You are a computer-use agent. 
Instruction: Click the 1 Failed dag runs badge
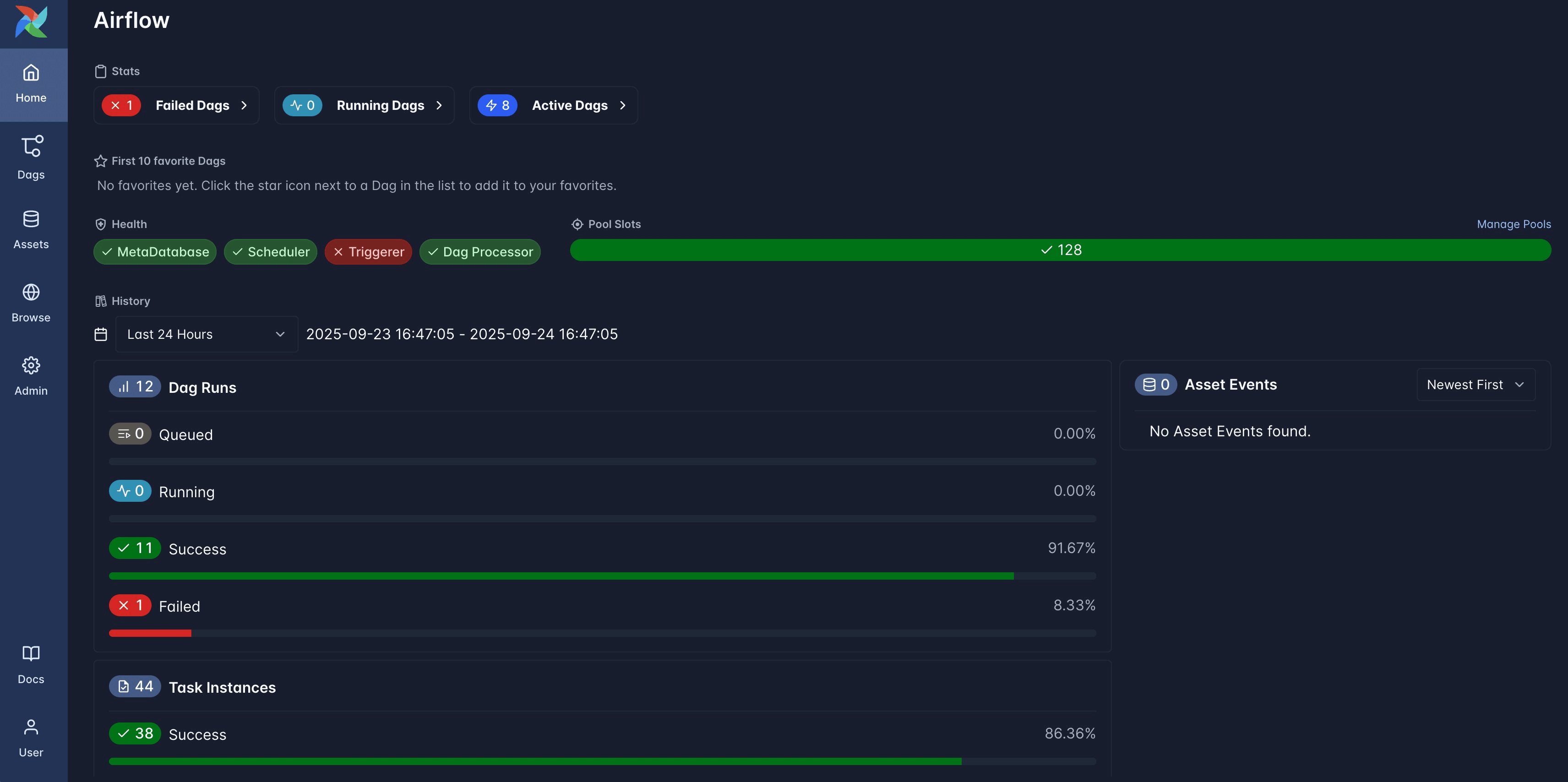tap(130, 606)
